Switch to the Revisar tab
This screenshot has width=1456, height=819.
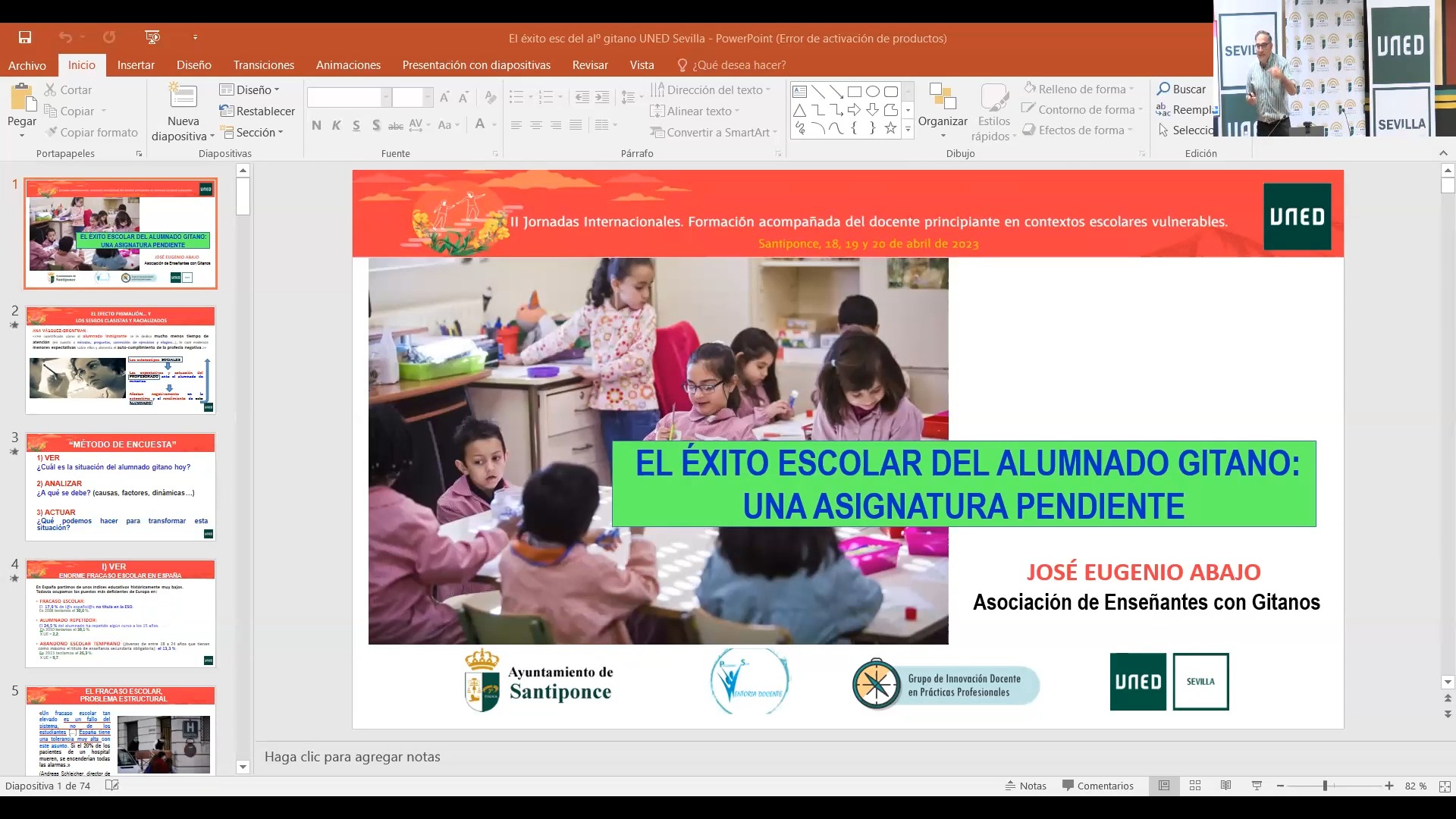(590, 65)
